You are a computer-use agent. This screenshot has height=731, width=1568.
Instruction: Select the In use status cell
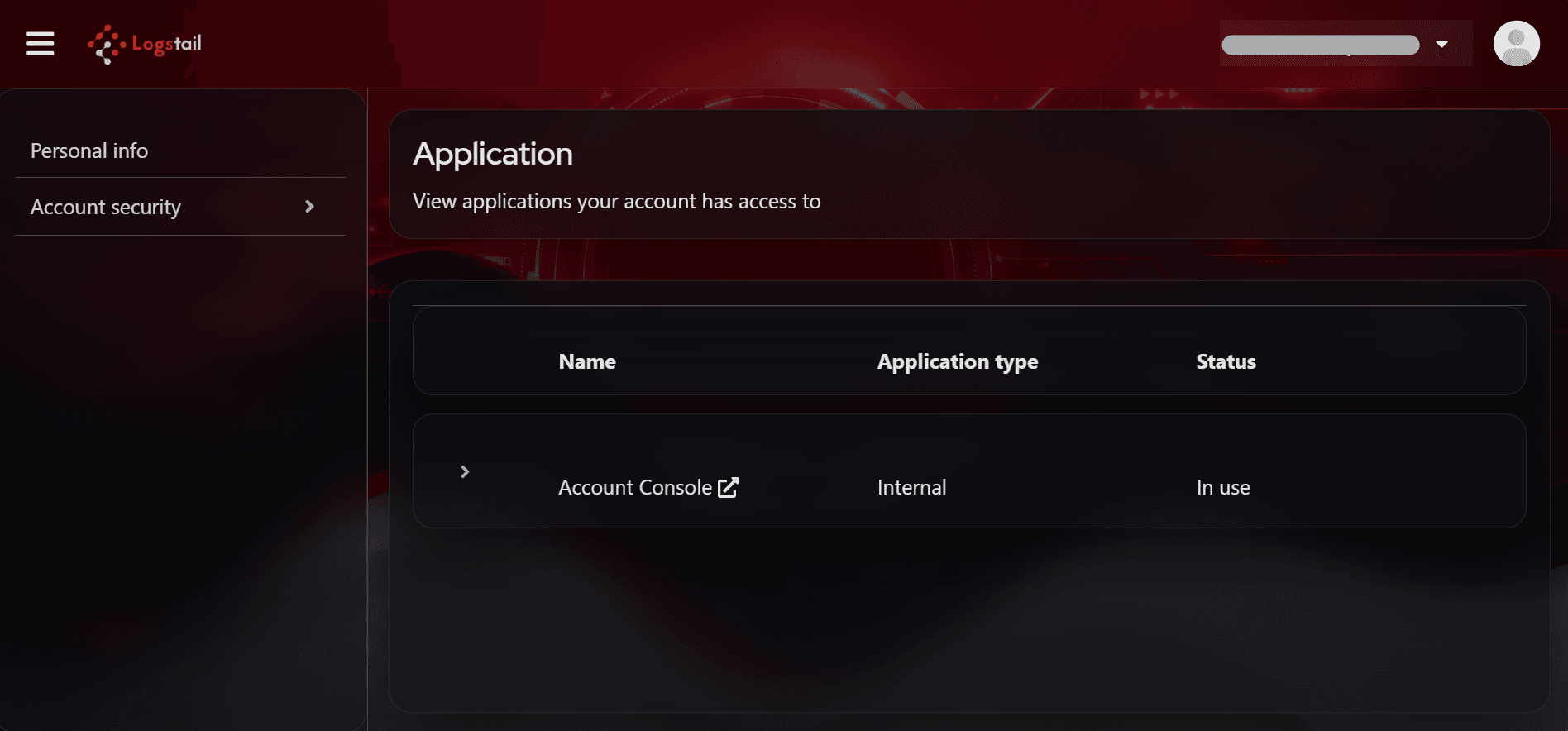1223,488
